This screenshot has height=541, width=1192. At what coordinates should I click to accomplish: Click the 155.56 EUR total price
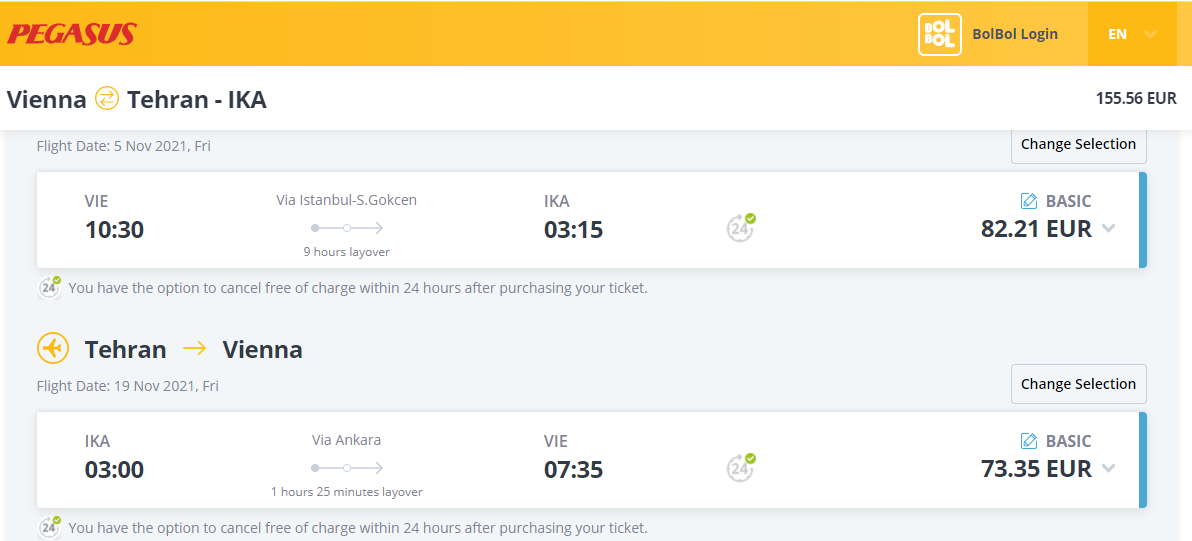click(1136, 98)
